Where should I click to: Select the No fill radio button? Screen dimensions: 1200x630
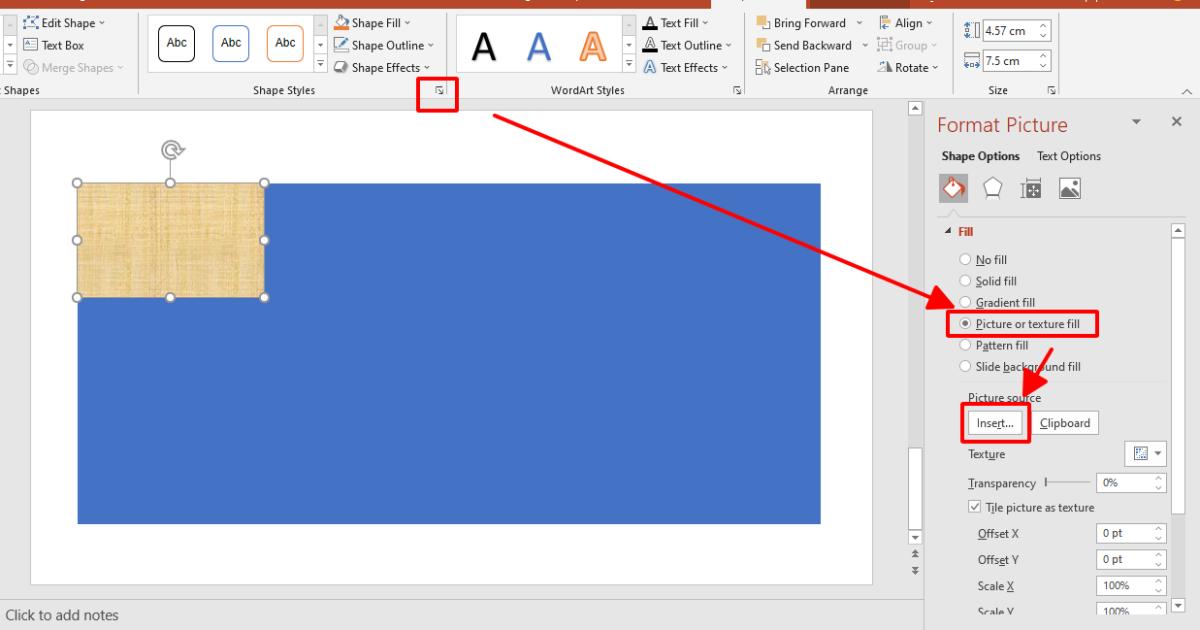tap(965, 260)
